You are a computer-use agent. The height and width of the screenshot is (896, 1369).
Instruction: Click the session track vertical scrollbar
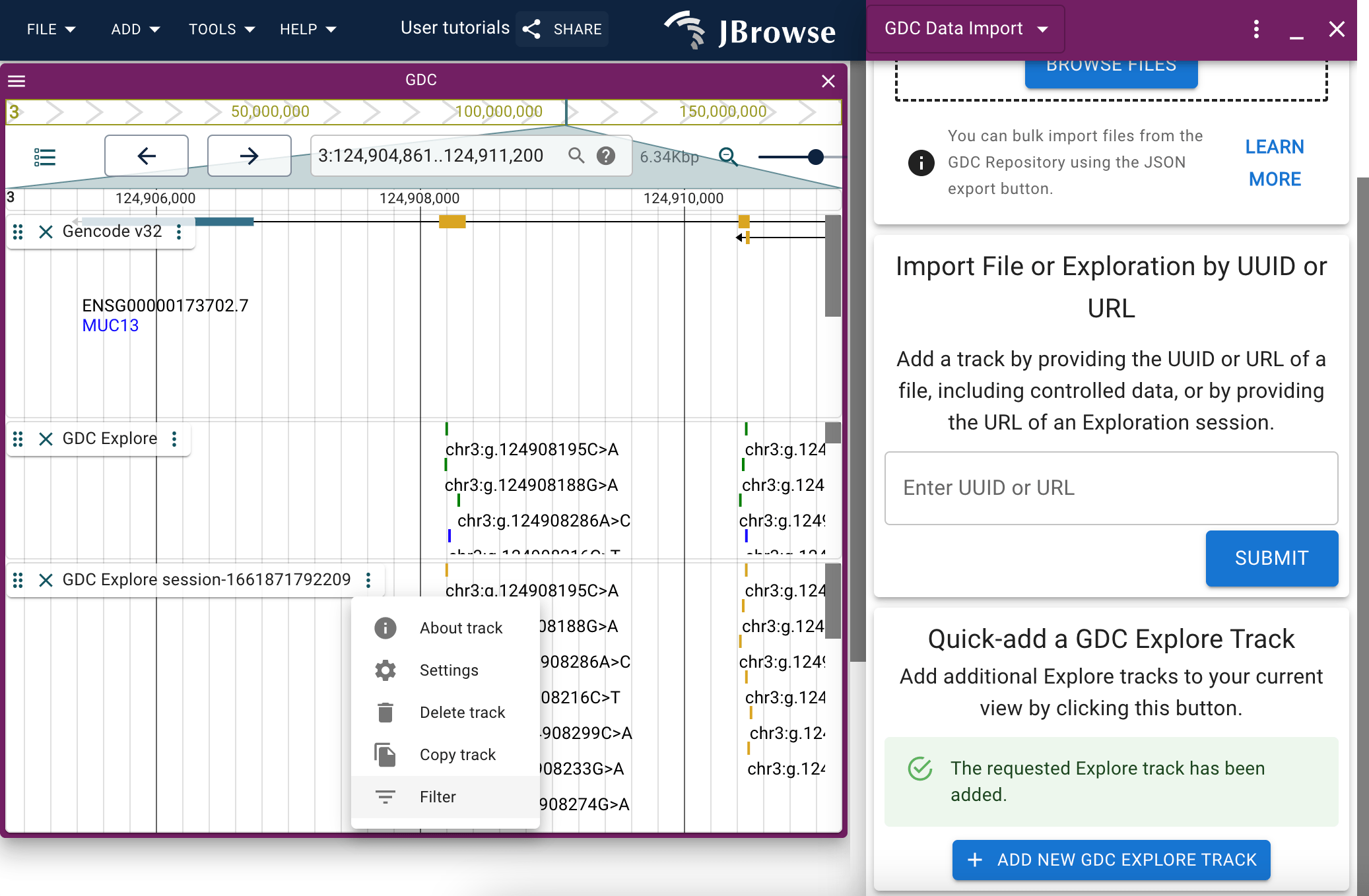pyautogui.click(x=833, y=601)
